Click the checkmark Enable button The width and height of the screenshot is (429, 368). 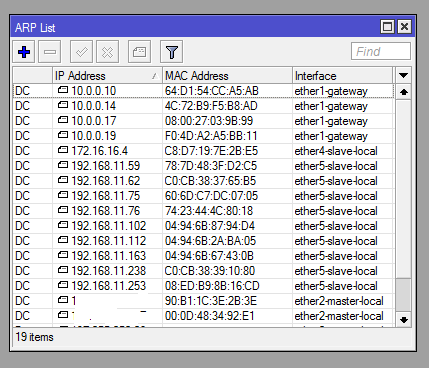point(81,52)
